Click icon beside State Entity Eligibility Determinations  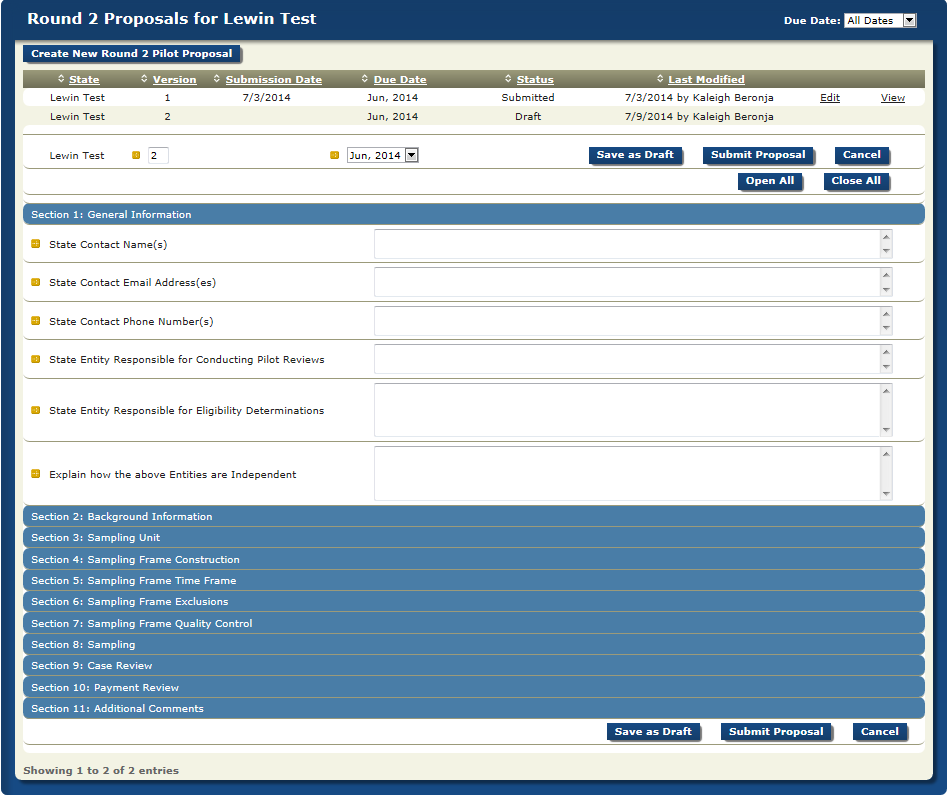[36, 410]
